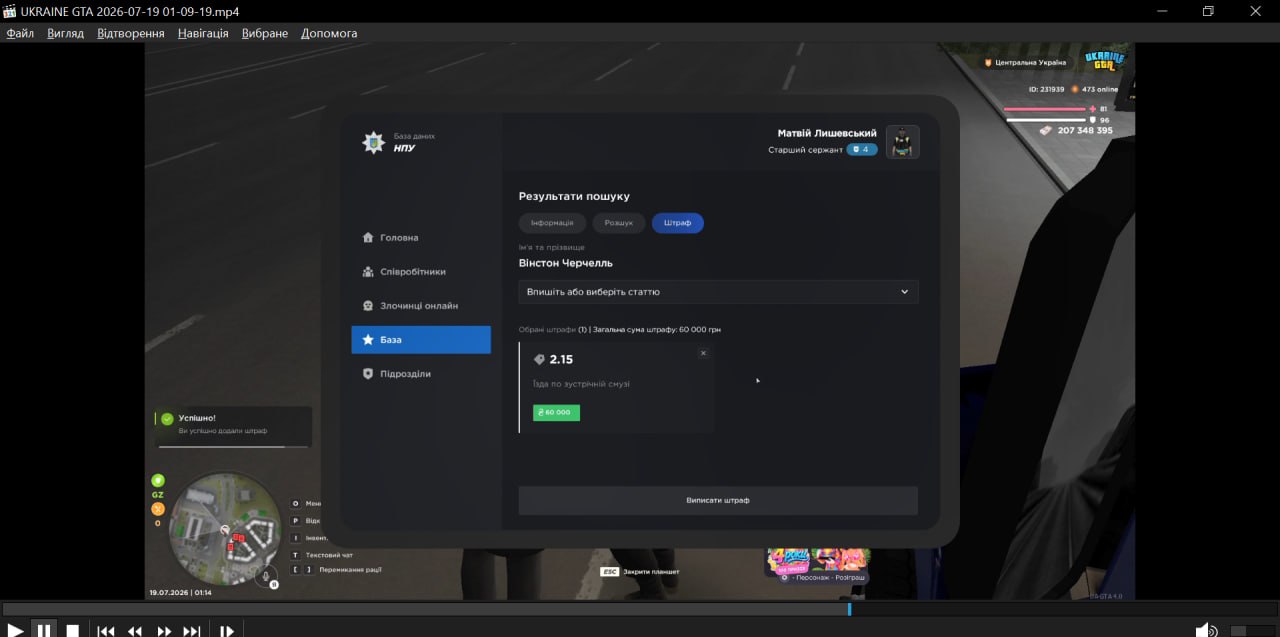Select the Штраф tab
This screenshot has height=637, width=1280.
pos(678,223)
